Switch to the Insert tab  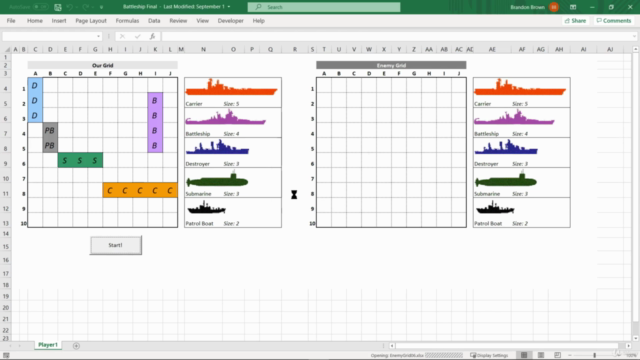tap(59, 20)
